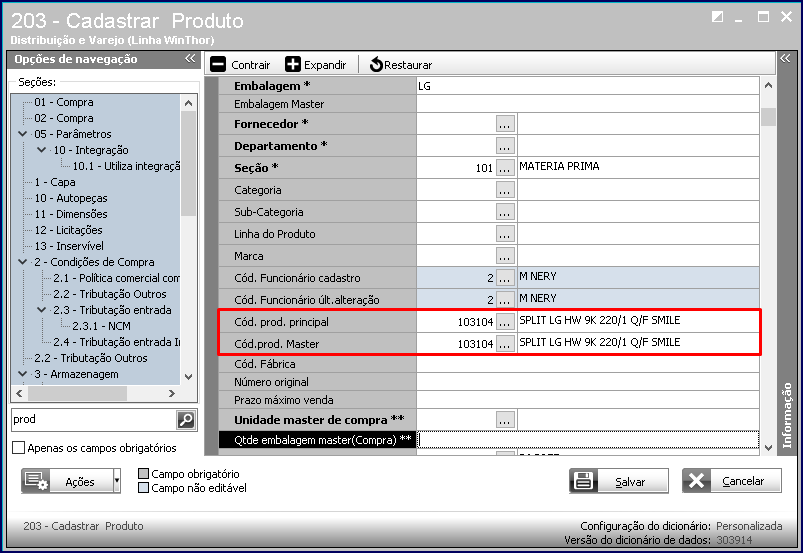Open lookup for Sub-Categoria field

point(505,212)
